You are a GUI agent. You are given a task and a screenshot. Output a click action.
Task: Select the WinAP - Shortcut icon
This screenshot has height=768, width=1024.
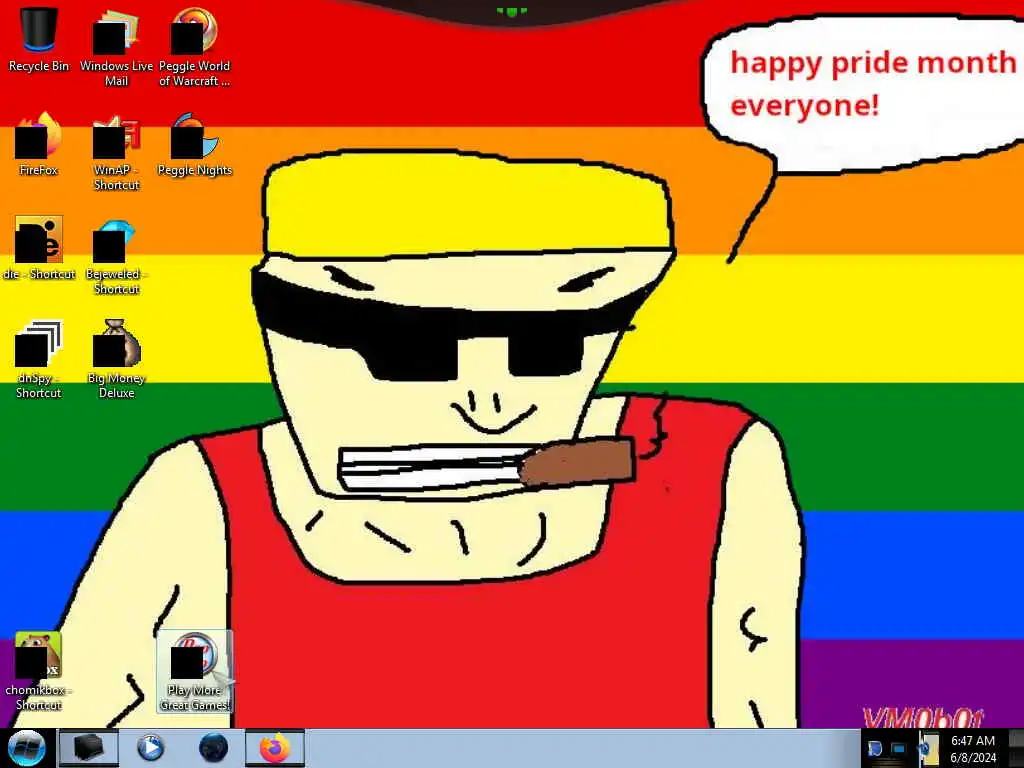pyautogui.click(x=116, y=152)
